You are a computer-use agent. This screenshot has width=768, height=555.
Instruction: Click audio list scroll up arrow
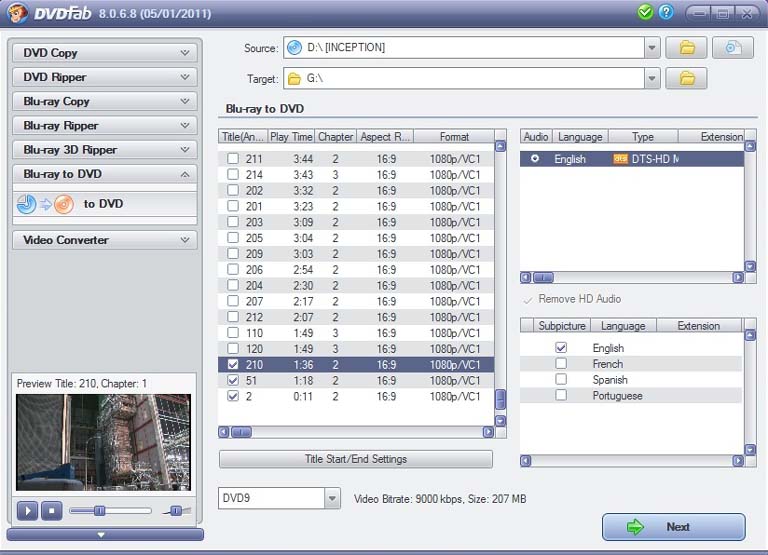pos(750,146)
